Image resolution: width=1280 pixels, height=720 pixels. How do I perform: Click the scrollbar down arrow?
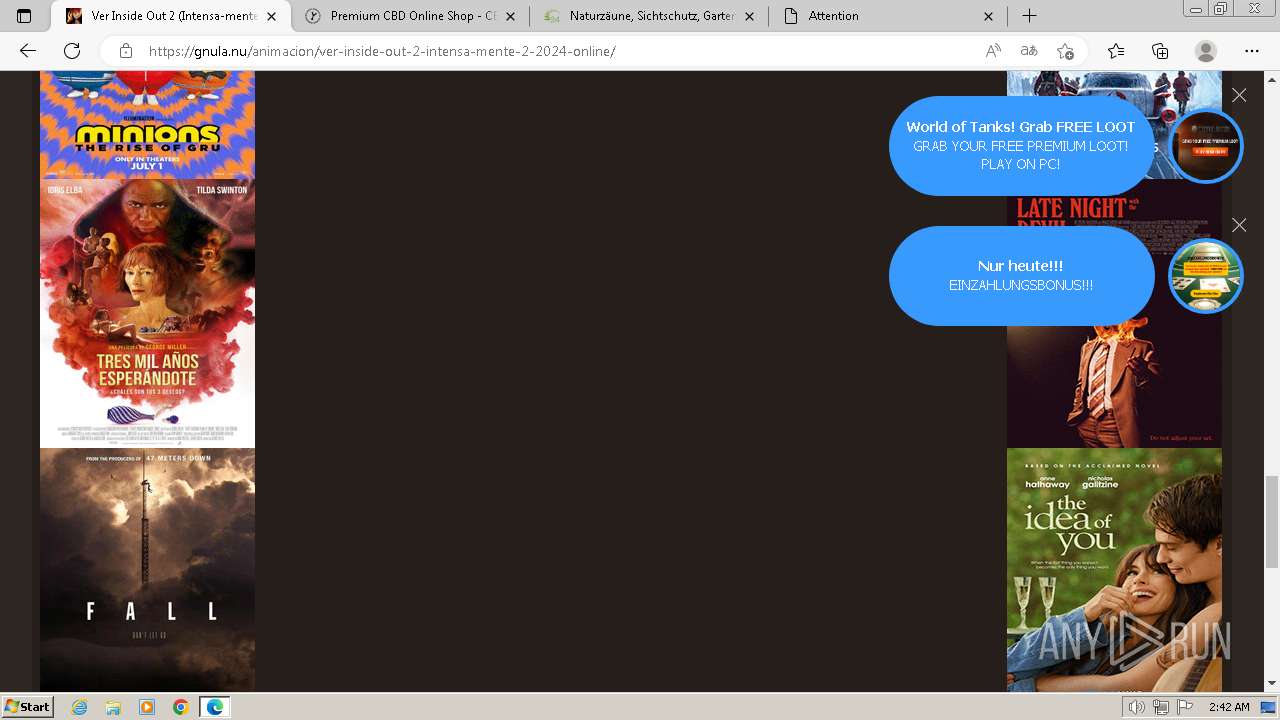coord(1271,683)
